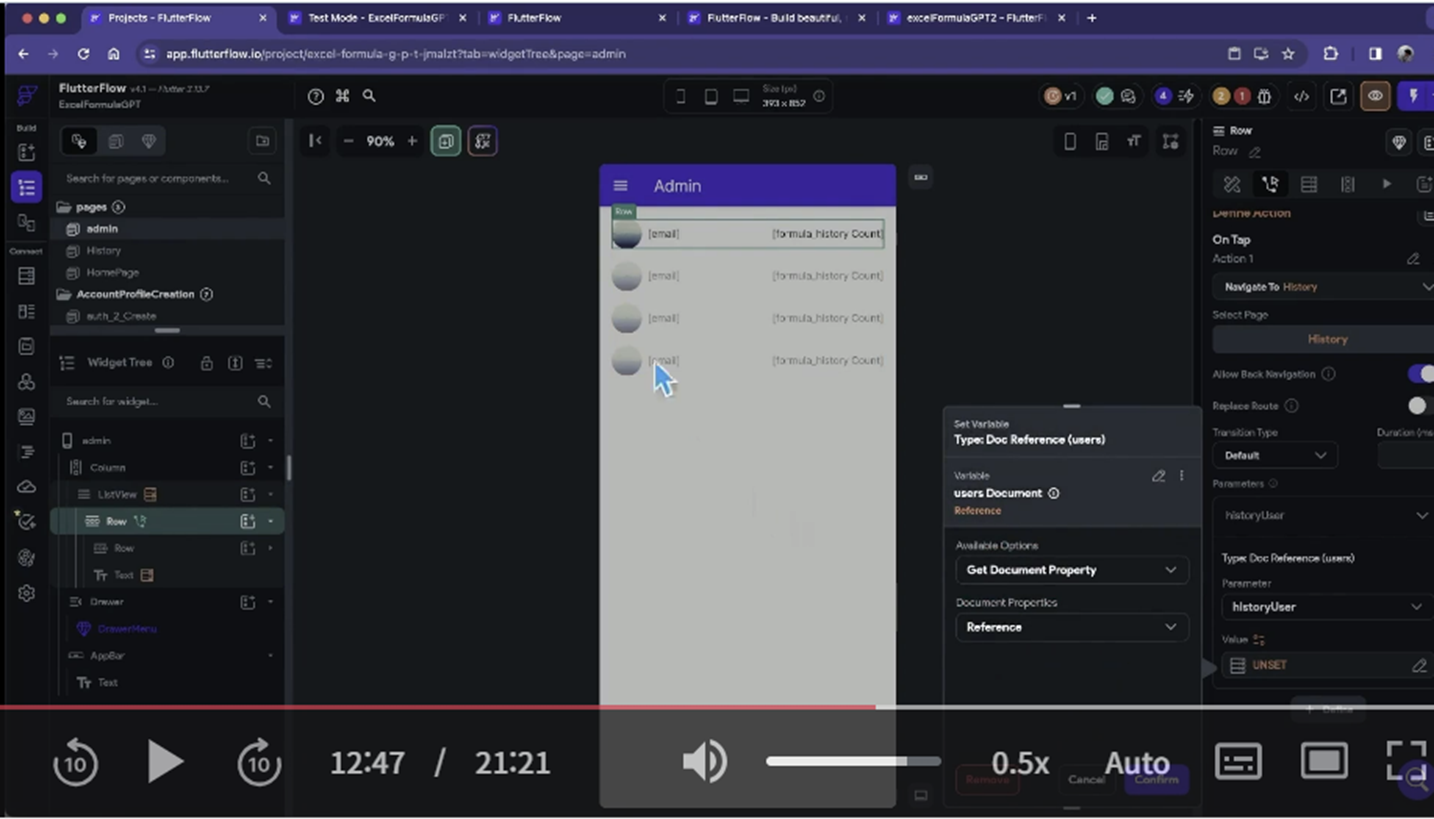Open the Transition Type Default dropdown
The image size is (1434, 819).
[x=1275, y=455]
